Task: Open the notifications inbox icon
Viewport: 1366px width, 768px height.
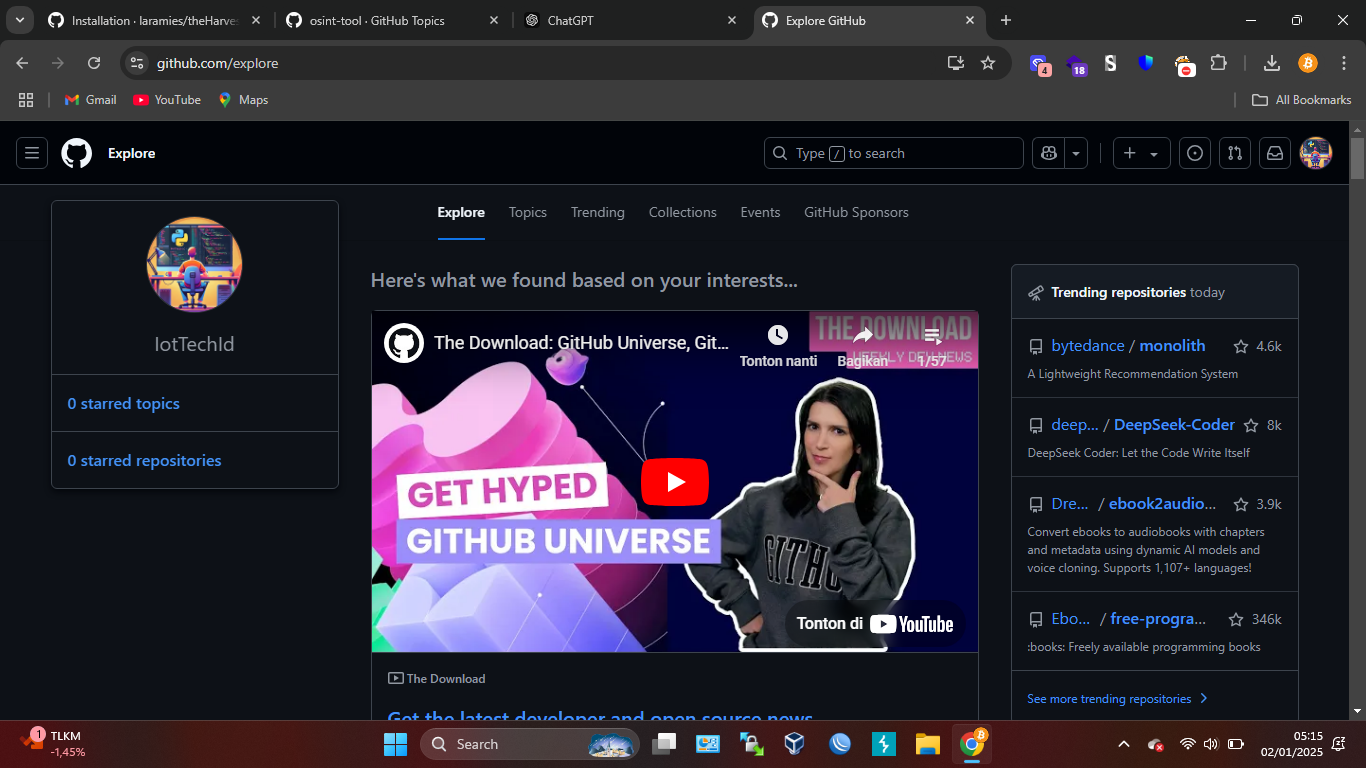Action: coord(1275,153)
